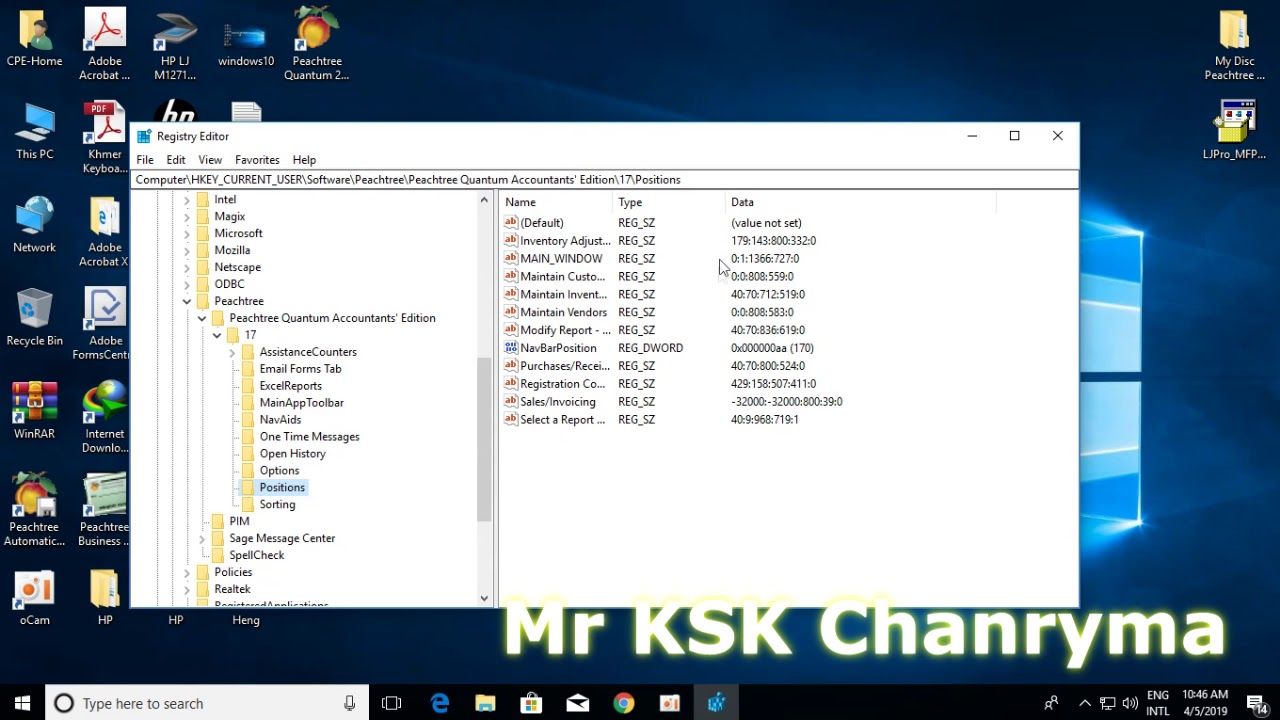Open the Help menu

click(x=304, y=160)
